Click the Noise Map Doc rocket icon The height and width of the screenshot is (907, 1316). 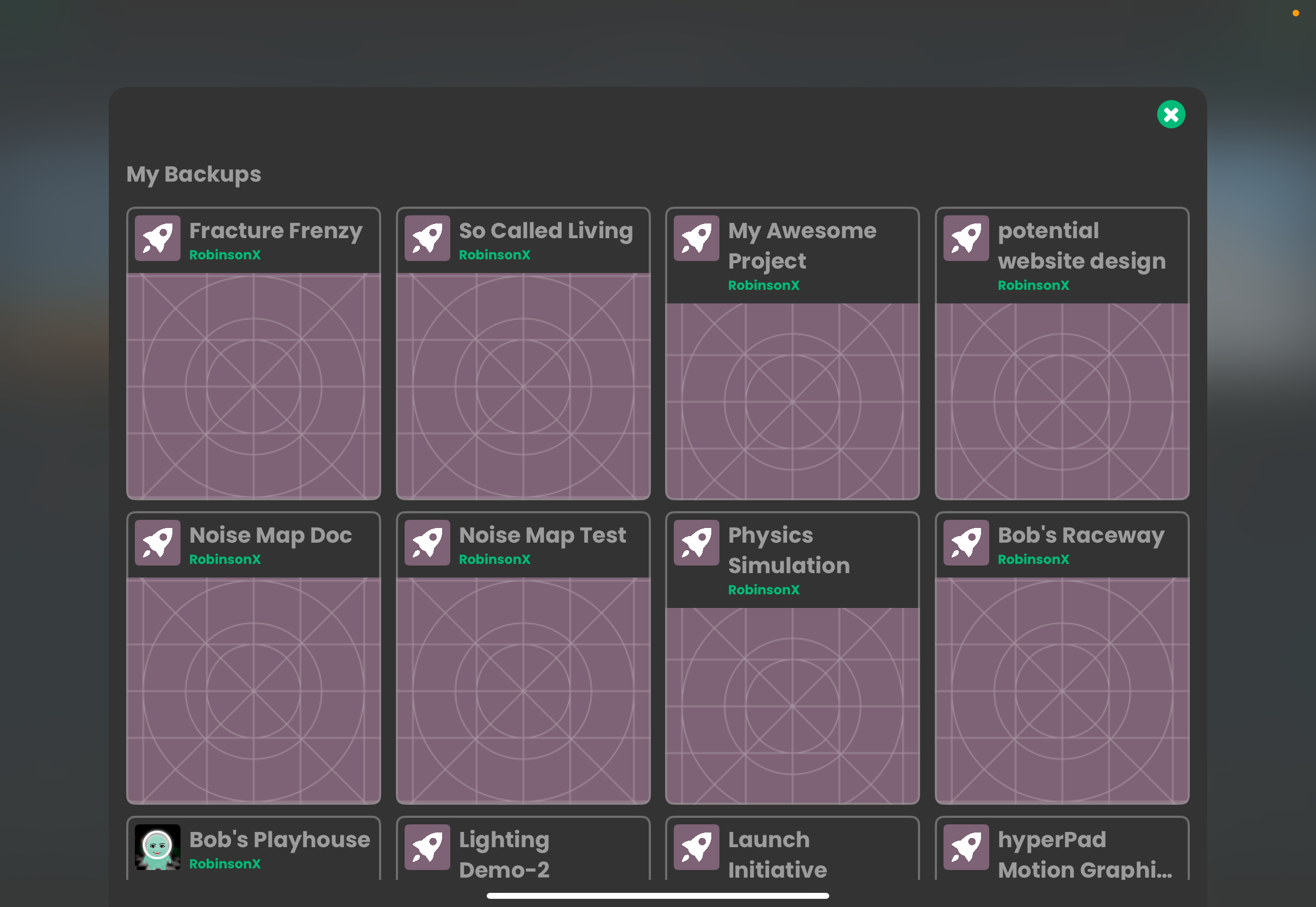coord(157,543)
